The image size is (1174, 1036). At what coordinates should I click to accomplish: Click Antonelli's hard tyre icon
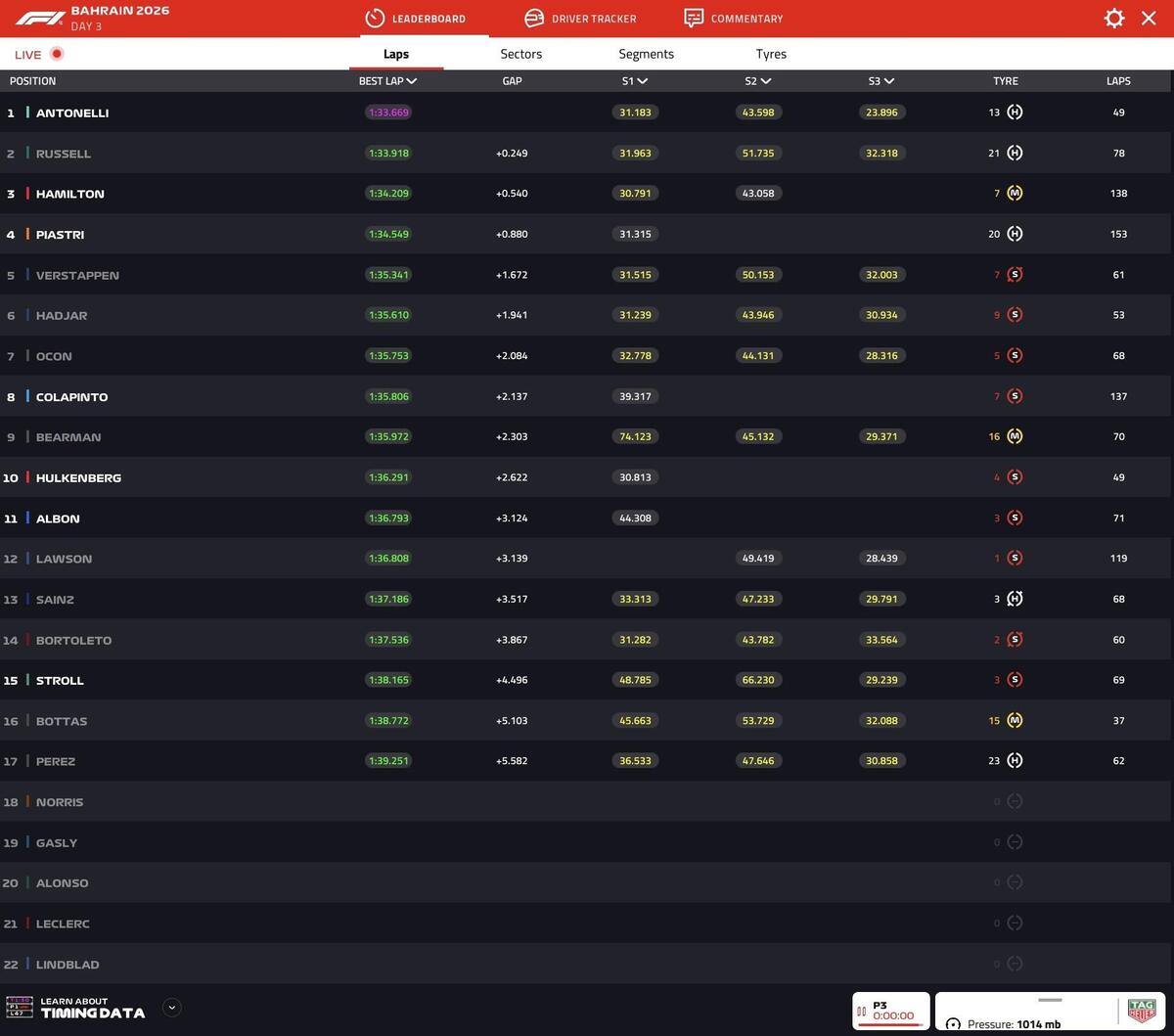1015,113
